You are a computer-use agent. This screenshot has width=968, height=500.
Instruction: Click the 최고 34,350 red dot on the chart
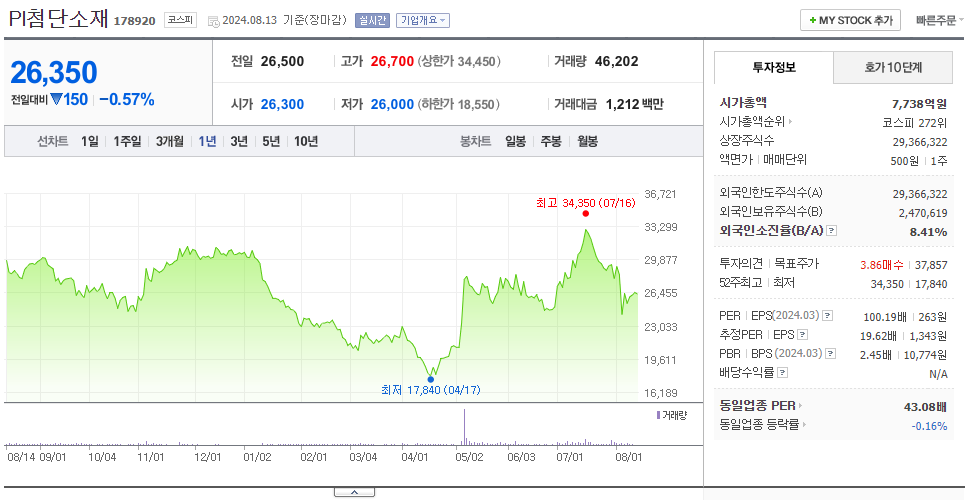[585, 214]
